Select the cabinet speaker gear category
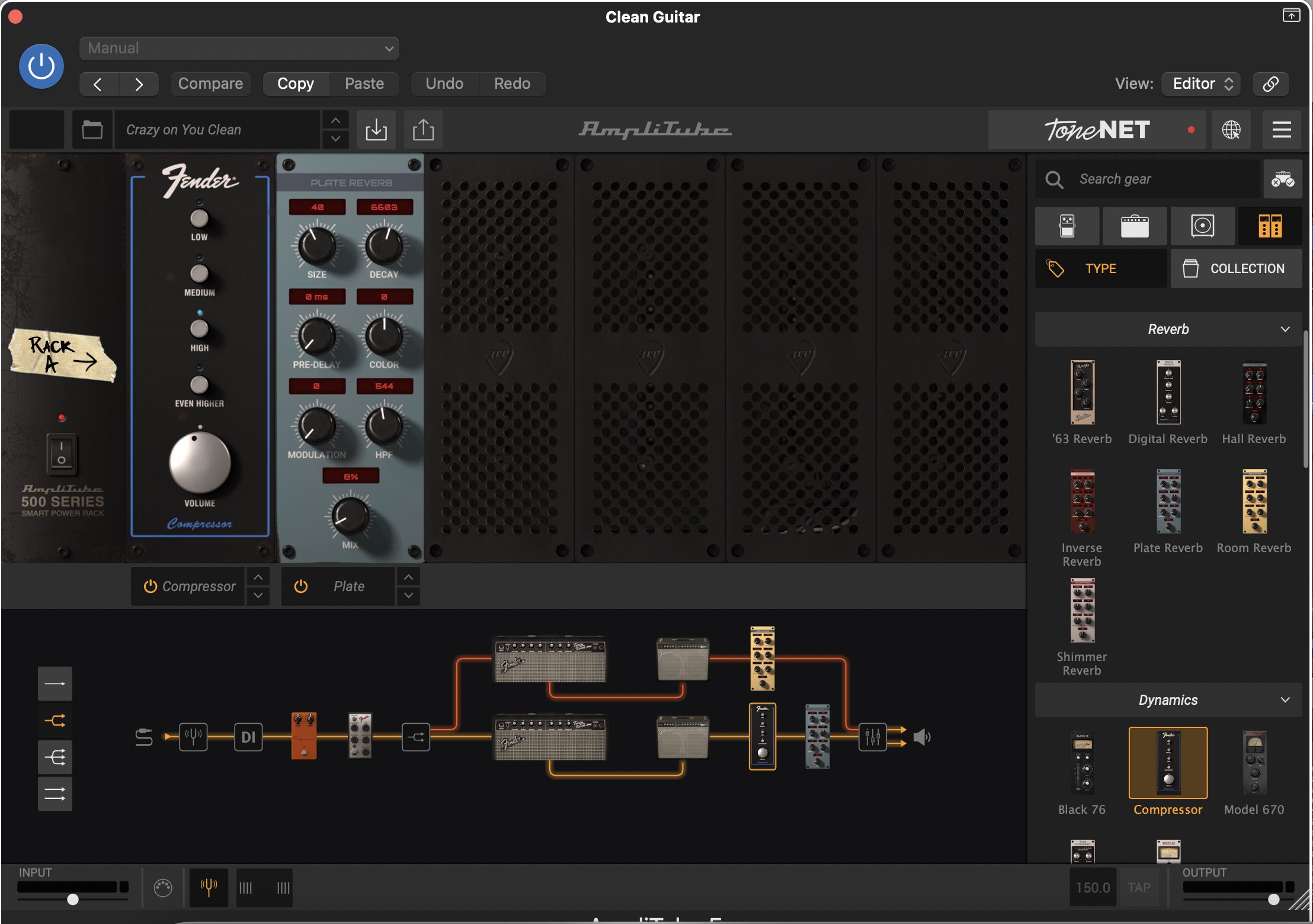 pyautogui.click(x=1202, y=226)
